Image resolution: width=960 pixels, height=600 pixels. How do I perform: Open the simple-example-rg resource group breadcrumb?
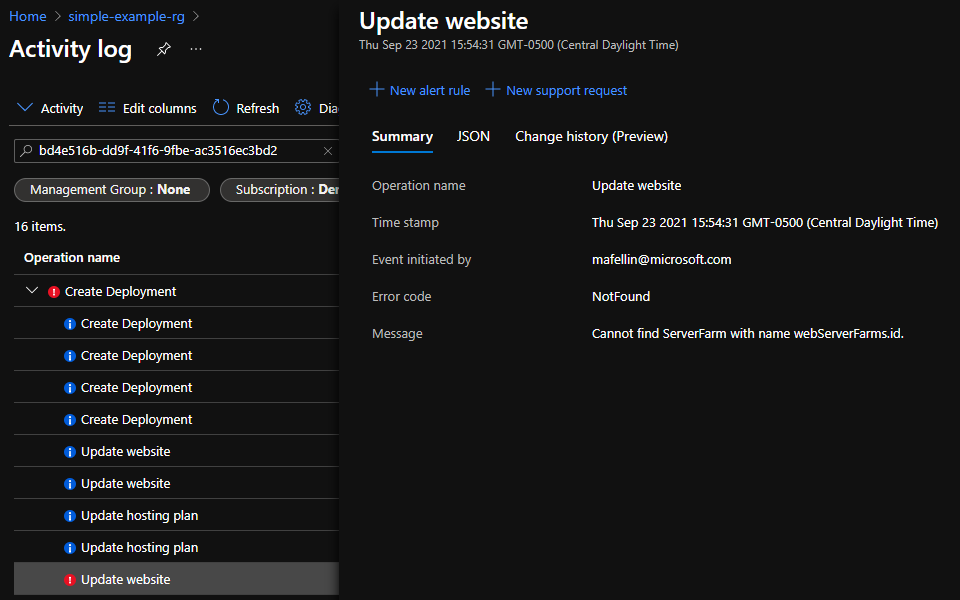[x=126, y=15]
